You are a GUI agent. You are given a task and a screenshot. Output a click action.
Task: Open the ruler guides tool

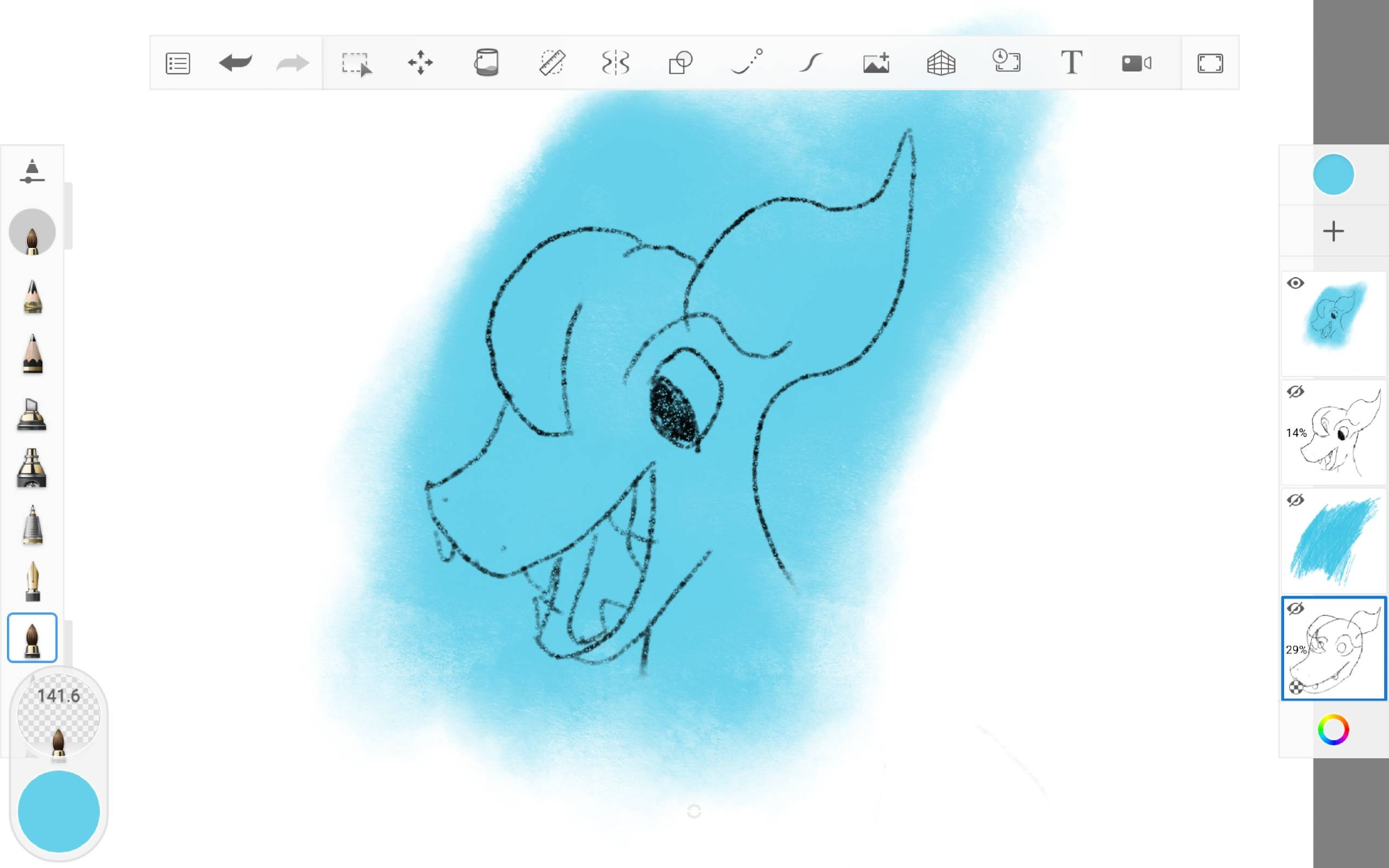point(552,63)
